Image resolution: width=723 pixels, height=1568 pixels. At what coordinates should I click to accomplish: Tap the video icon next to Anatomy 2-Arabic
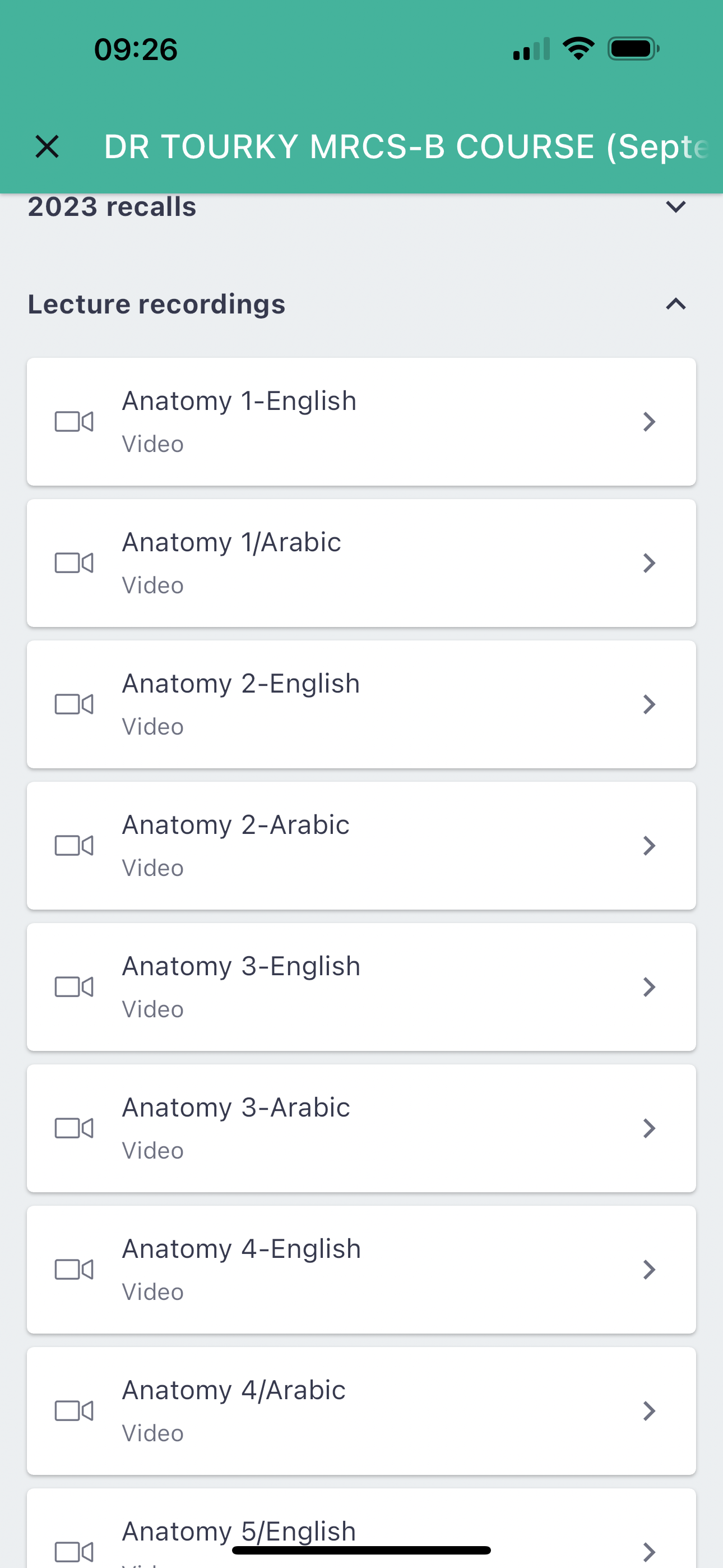(x=74, y=846)
